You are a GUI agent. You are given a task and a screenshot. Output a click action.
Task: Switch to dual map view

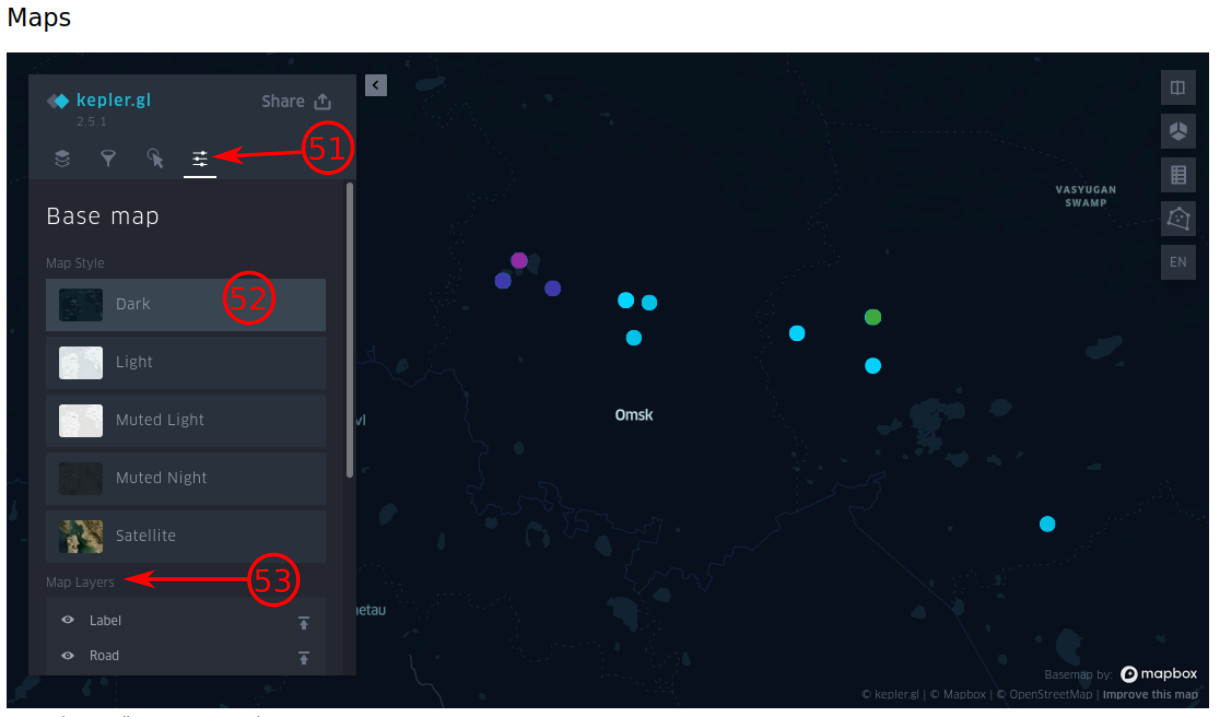1178,88
